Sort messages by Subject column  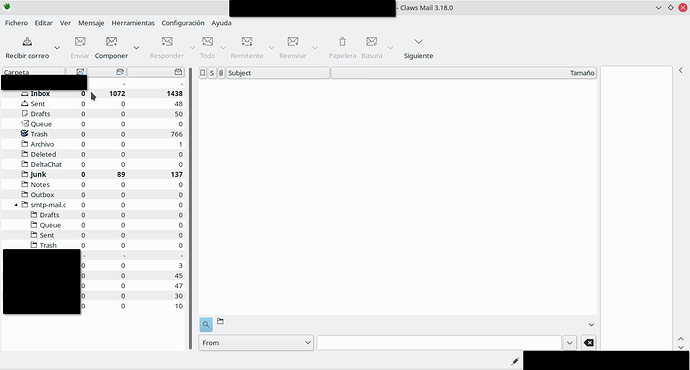coord(278,73)
